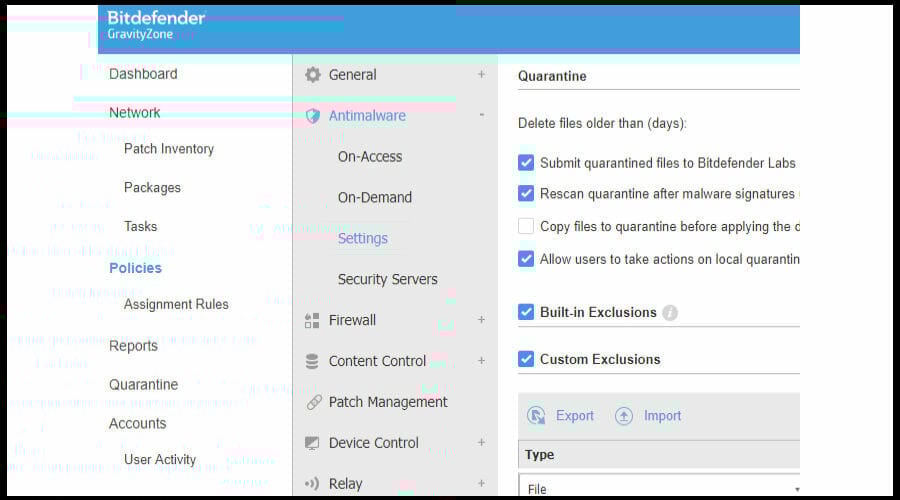Expand the General section plus sign
The width and height of the screenshot is (900, 500).
pos(482,75)
